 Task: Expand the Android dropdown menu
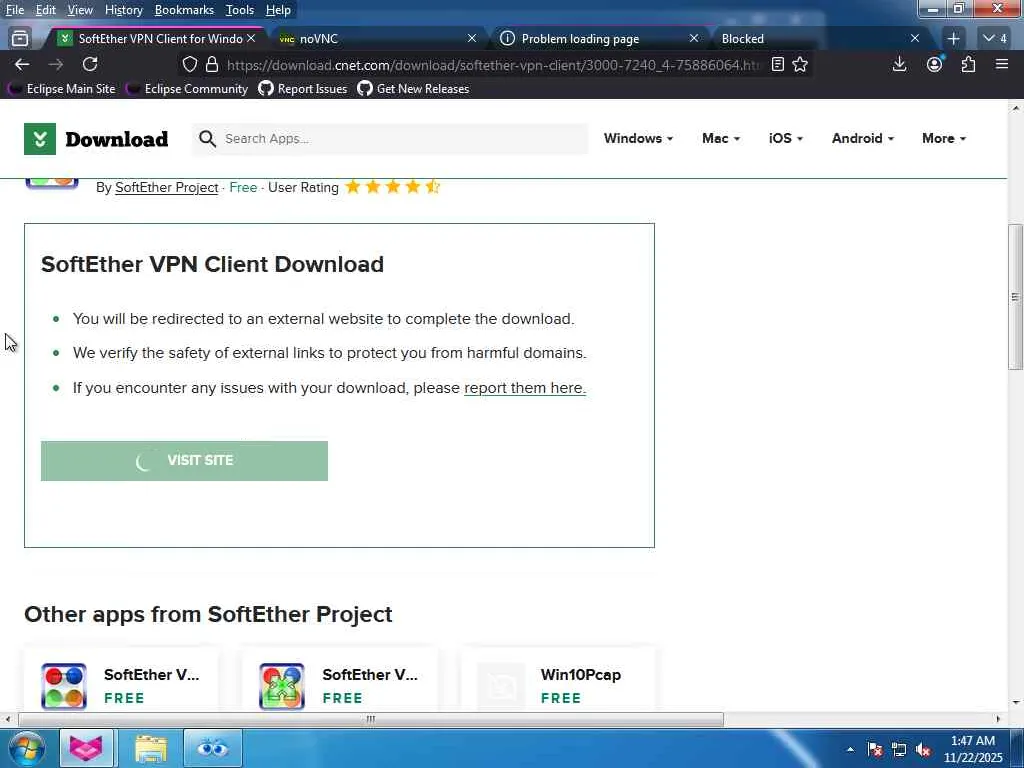point(863,138)
